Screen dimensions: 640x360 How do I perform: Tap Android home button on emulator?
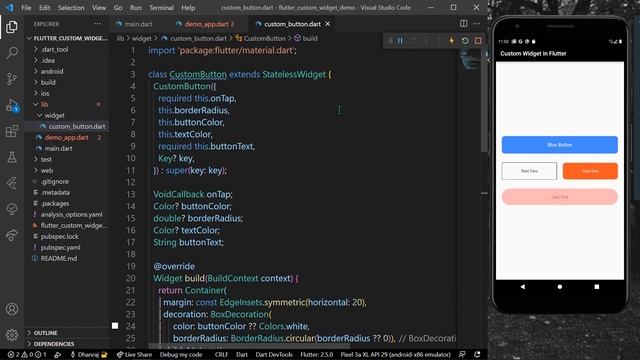[560, 287]
